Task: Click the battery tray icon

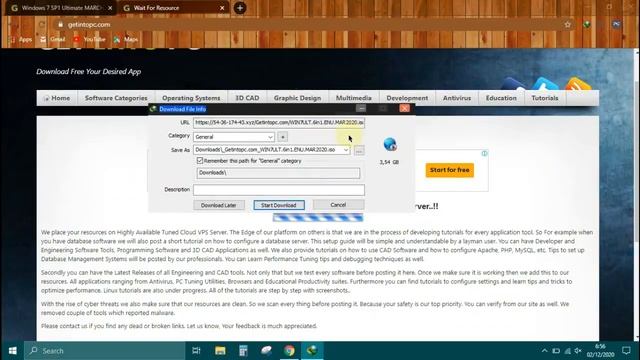Action: point(556,351)
